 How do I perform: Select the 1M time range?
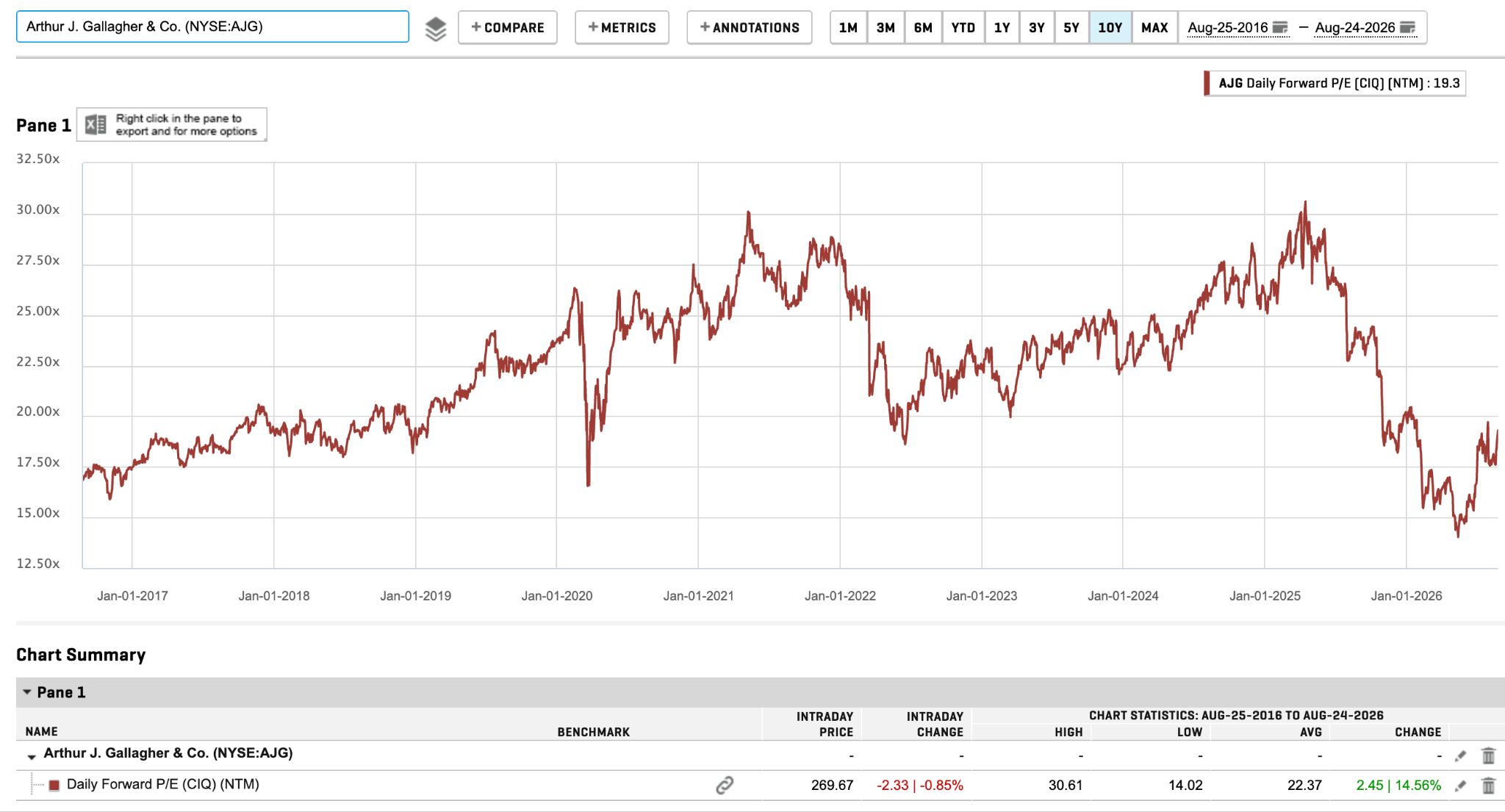pyautogui.click(x=849, y=28)
